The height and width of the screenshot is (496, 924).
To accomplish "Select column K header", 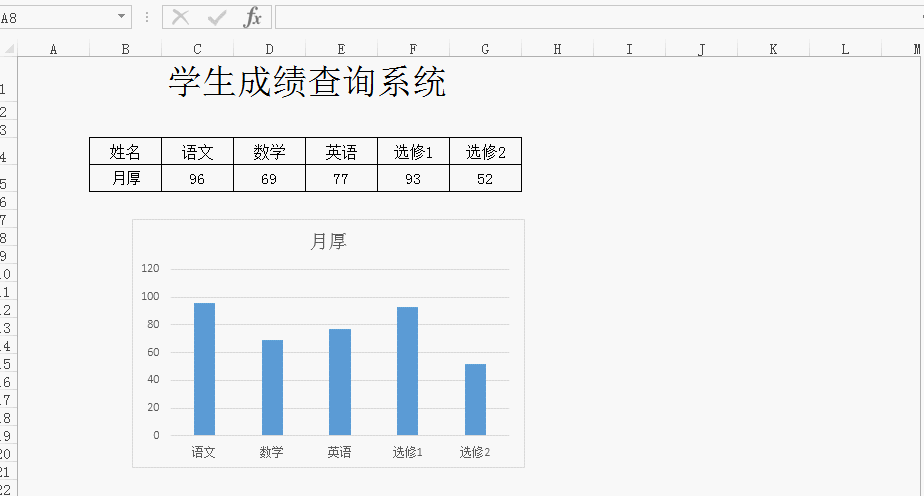I will (x=773, y=49).
